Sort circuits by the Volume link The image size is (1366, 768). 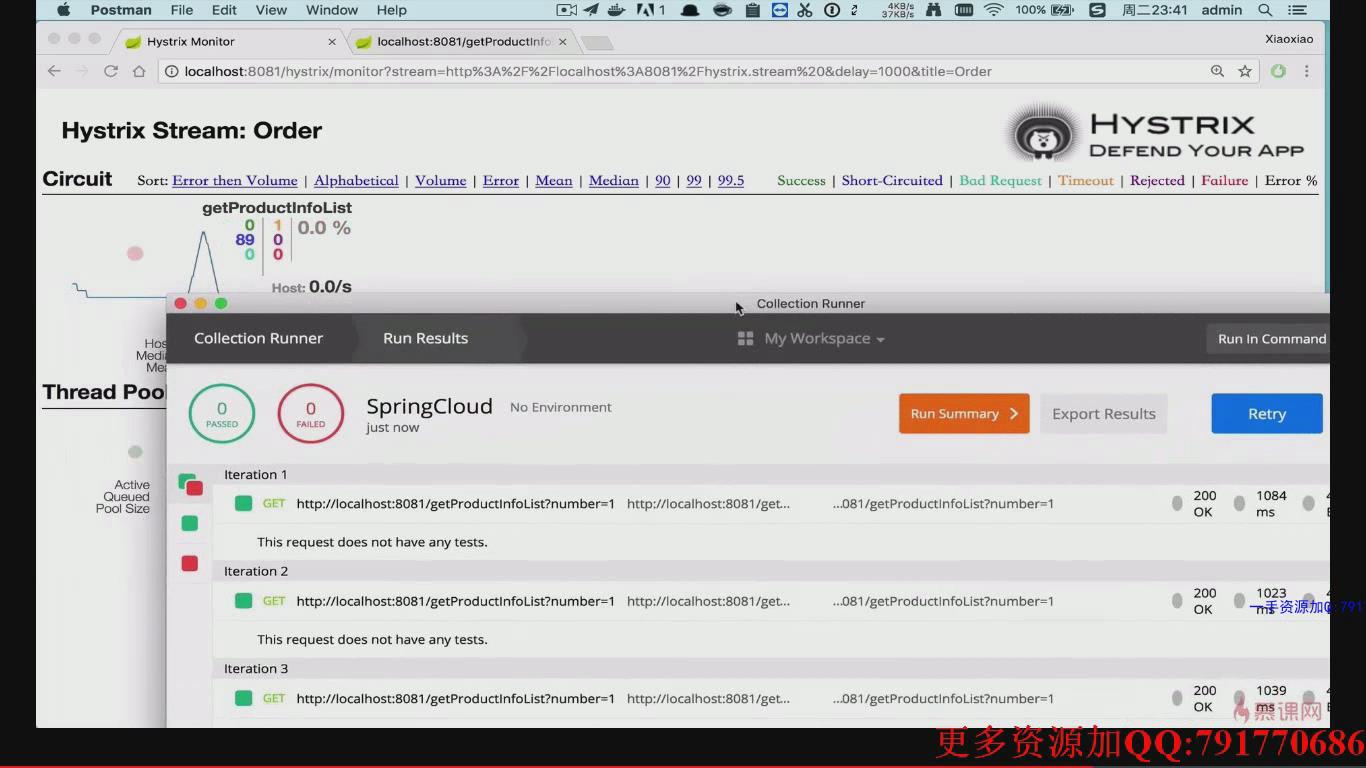click(441, 181)
